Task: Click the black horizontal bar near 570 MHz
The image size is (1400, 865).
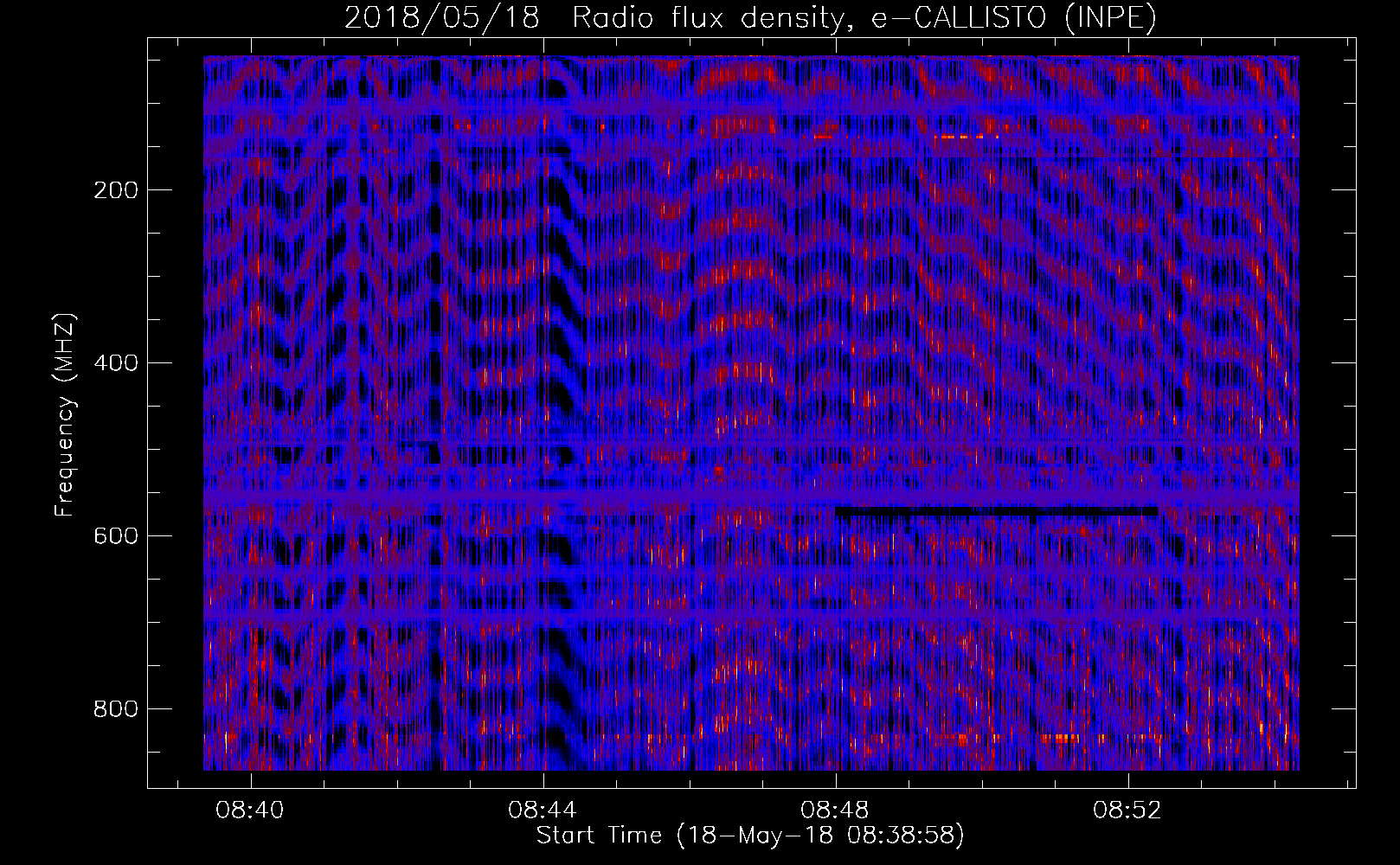Action: [997, 511]
